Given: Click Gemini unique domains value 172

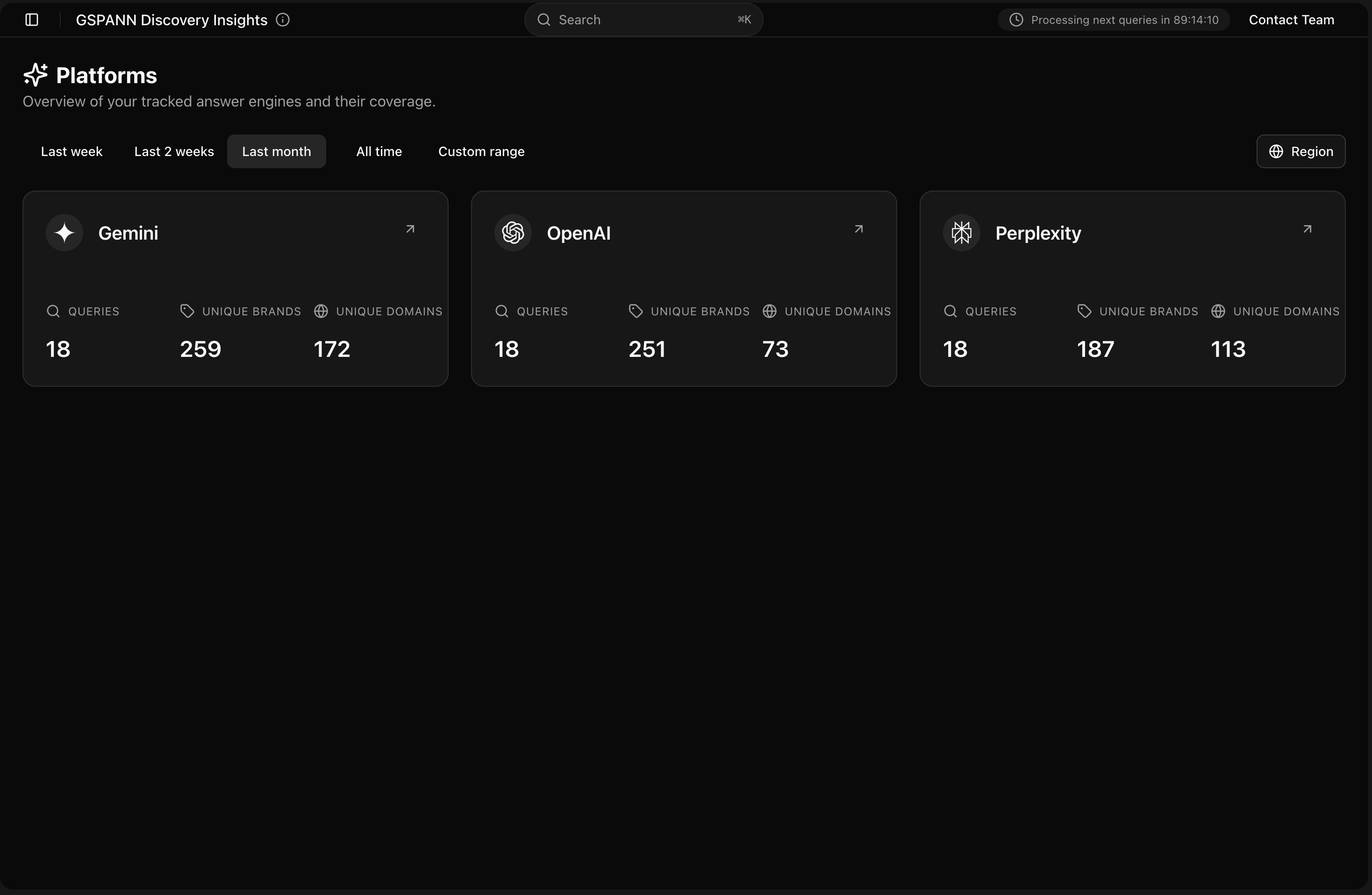Looking at the screenshot, I should (x=332, y=349).
